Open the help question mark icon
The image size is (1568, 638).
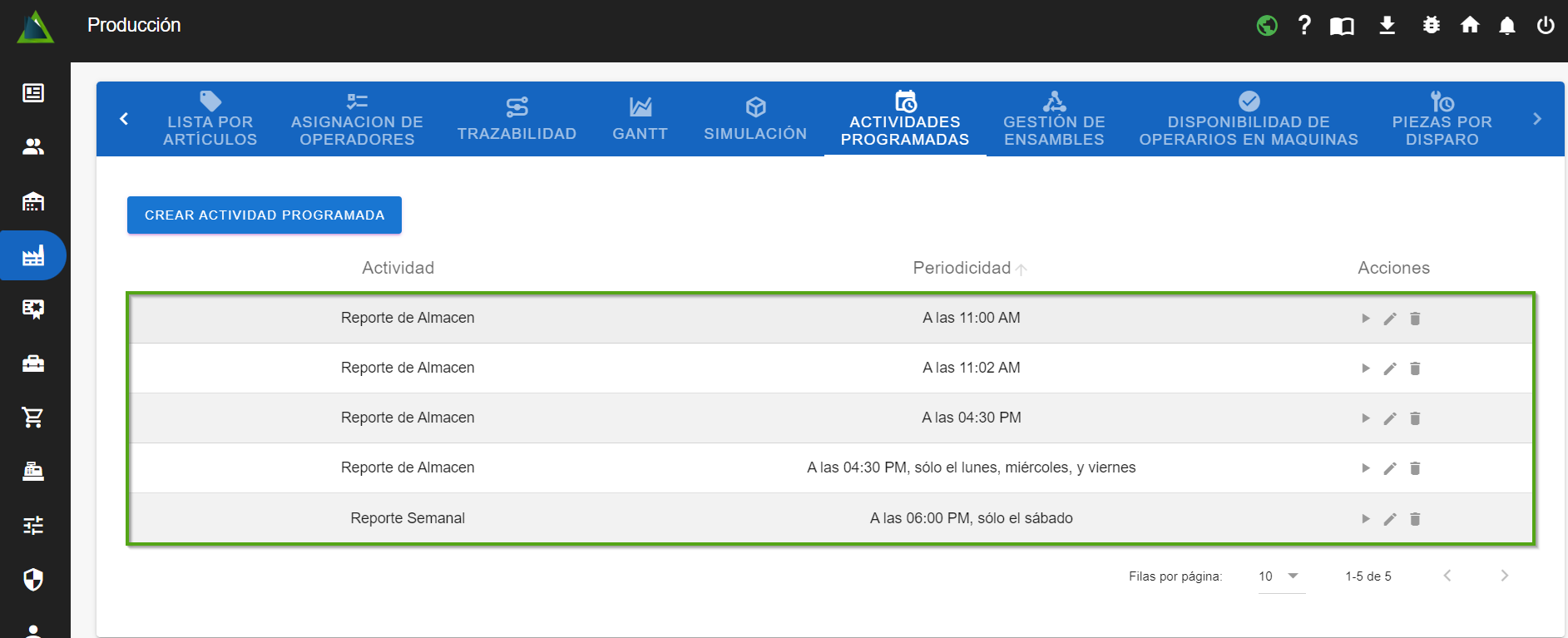(x=1304, y=26)
